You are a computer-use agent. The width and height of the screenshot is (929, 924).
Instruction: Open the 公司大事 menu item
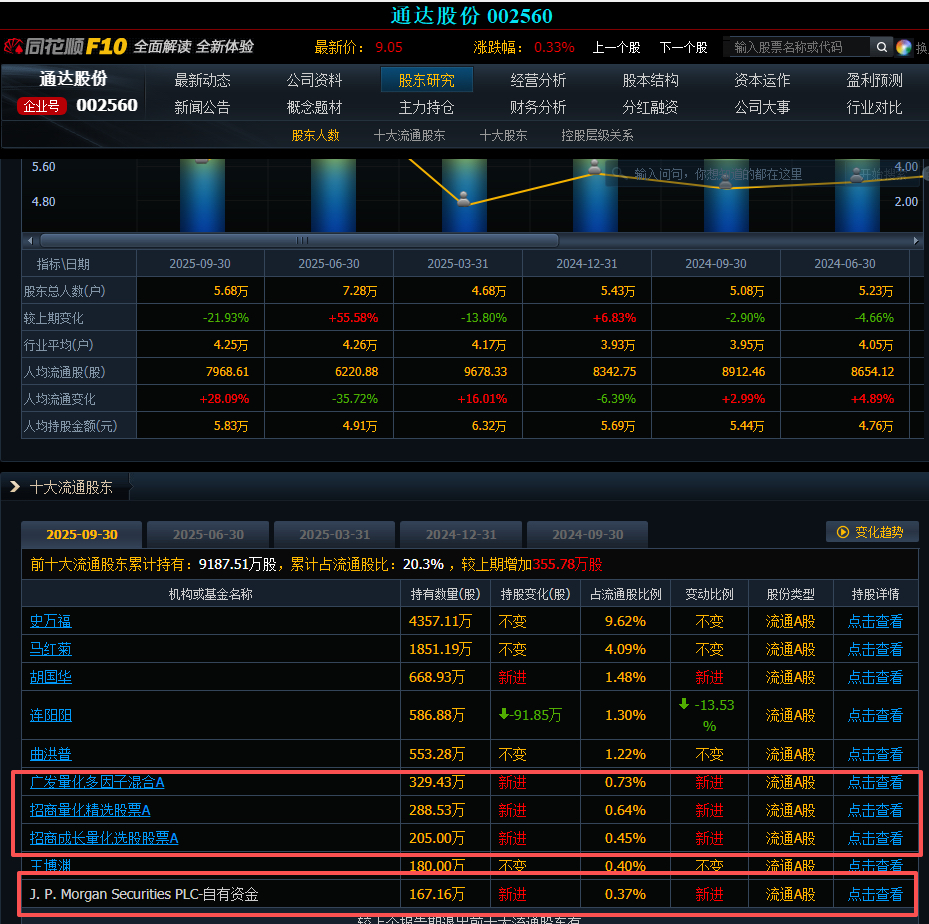tap(762, 107)
